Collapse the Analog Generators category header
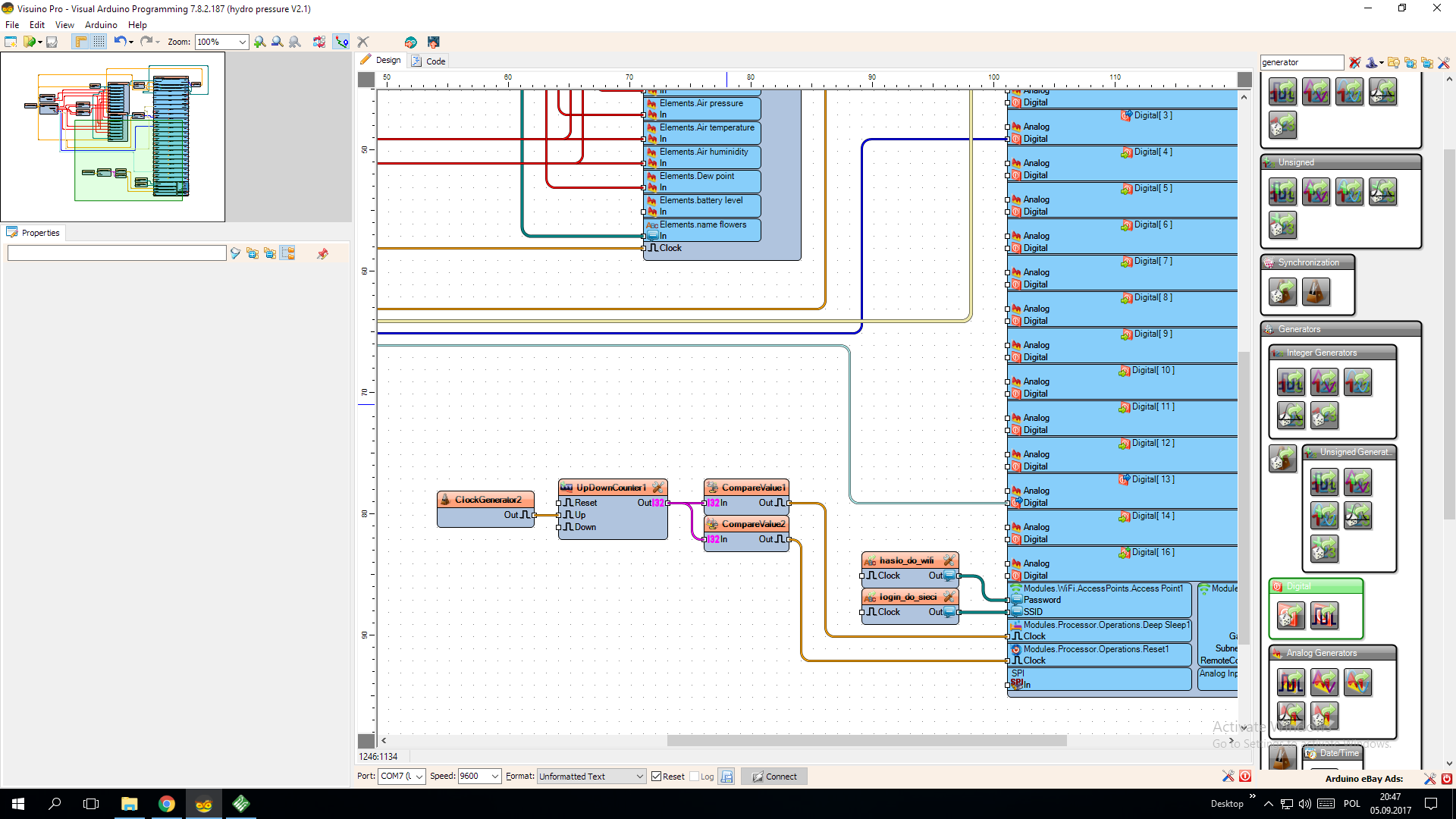Image resolution: width=1456 pixels, height=819 pixels. [x=1332, y=653]
